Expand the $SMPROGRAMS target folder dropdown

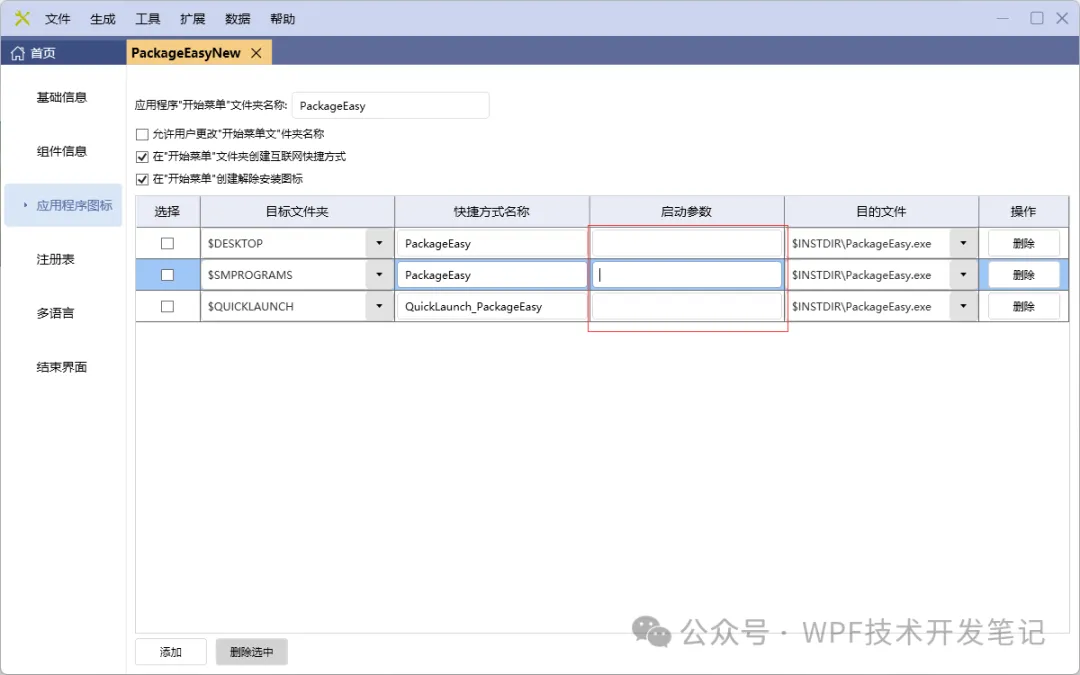tap(379, 275)
